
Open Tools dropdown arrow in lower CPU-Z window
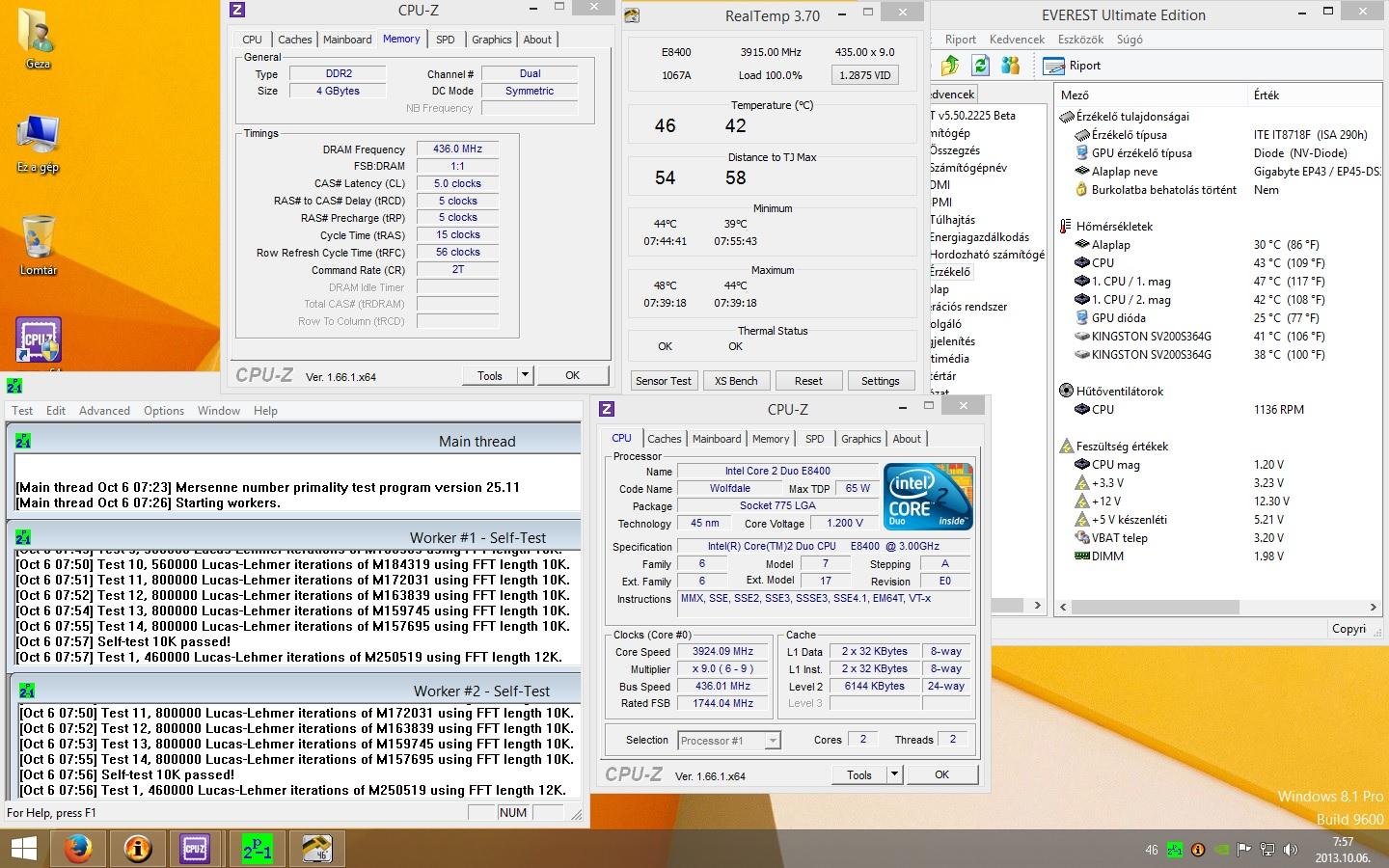(x=894, y=774)
